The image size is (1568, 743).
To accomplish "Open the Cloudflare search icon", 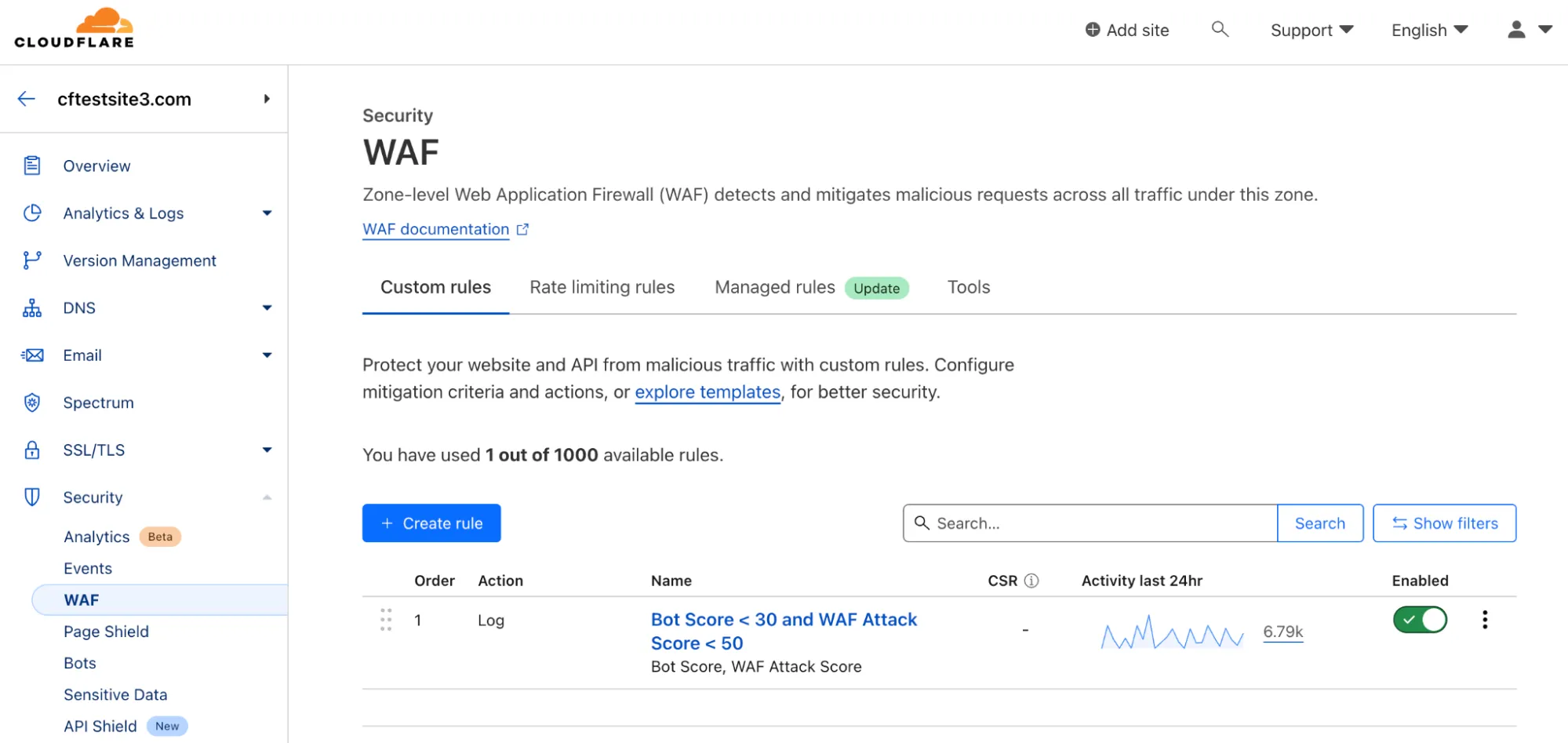I will point(1220,29).
